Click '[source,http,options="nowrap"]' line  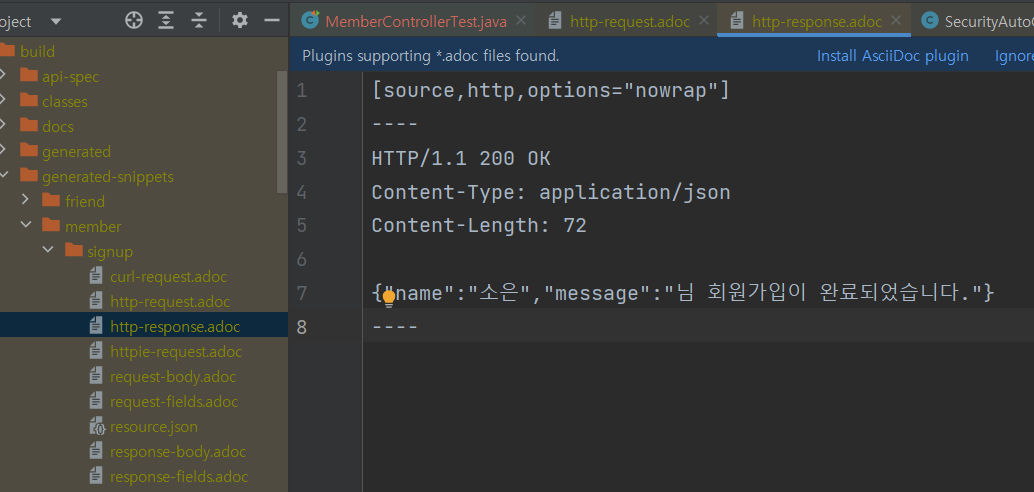(551, 90)
